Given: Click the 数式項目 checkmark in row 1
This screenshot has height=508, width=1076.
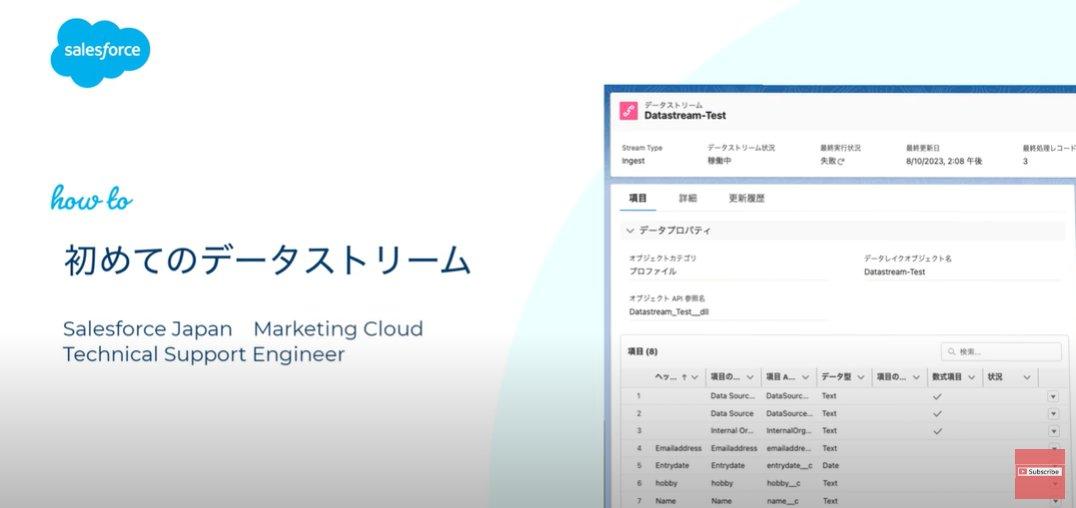Looking at the screenshot, I should [x=937, y=397].
